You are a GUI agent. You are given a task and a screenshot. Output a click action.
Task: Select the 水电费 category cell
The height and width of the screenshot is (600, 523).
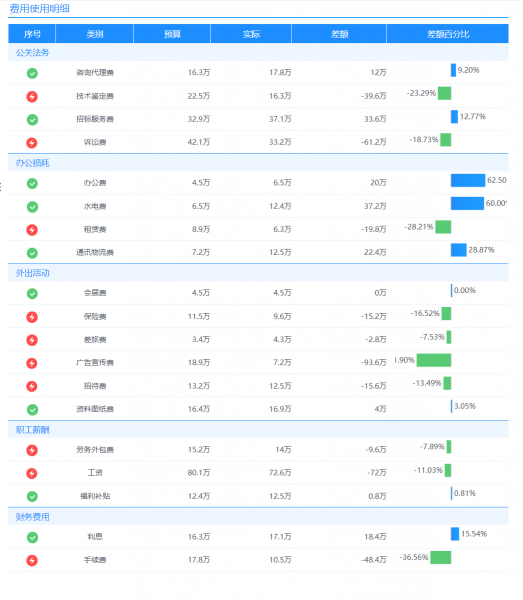click(x=95, y=206)
